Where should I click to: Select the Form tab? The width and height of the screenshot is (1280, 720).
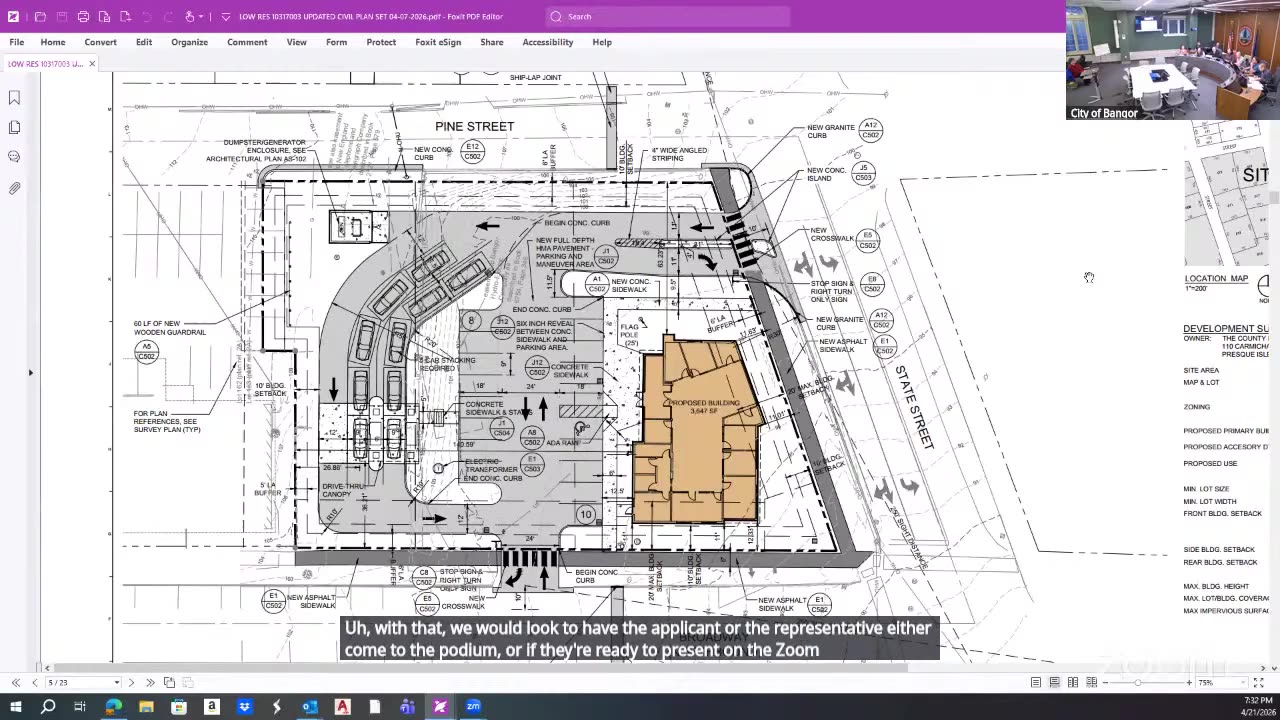point(336,42)
